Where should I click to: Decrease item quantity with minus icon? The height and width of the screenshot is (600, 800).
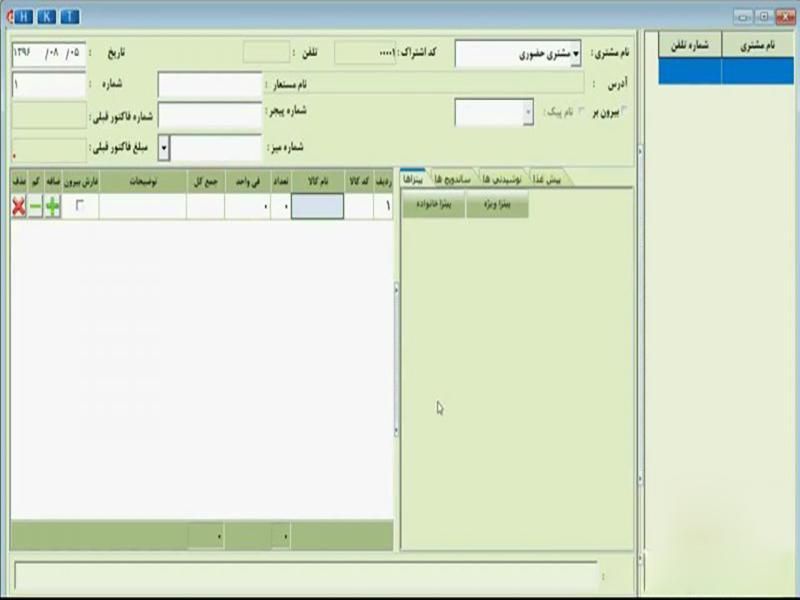35,207
